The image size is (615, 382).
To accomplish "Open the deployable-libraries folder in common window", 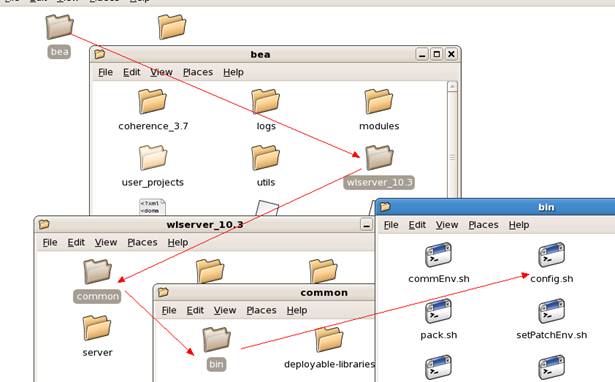I will tap(329, 339).
